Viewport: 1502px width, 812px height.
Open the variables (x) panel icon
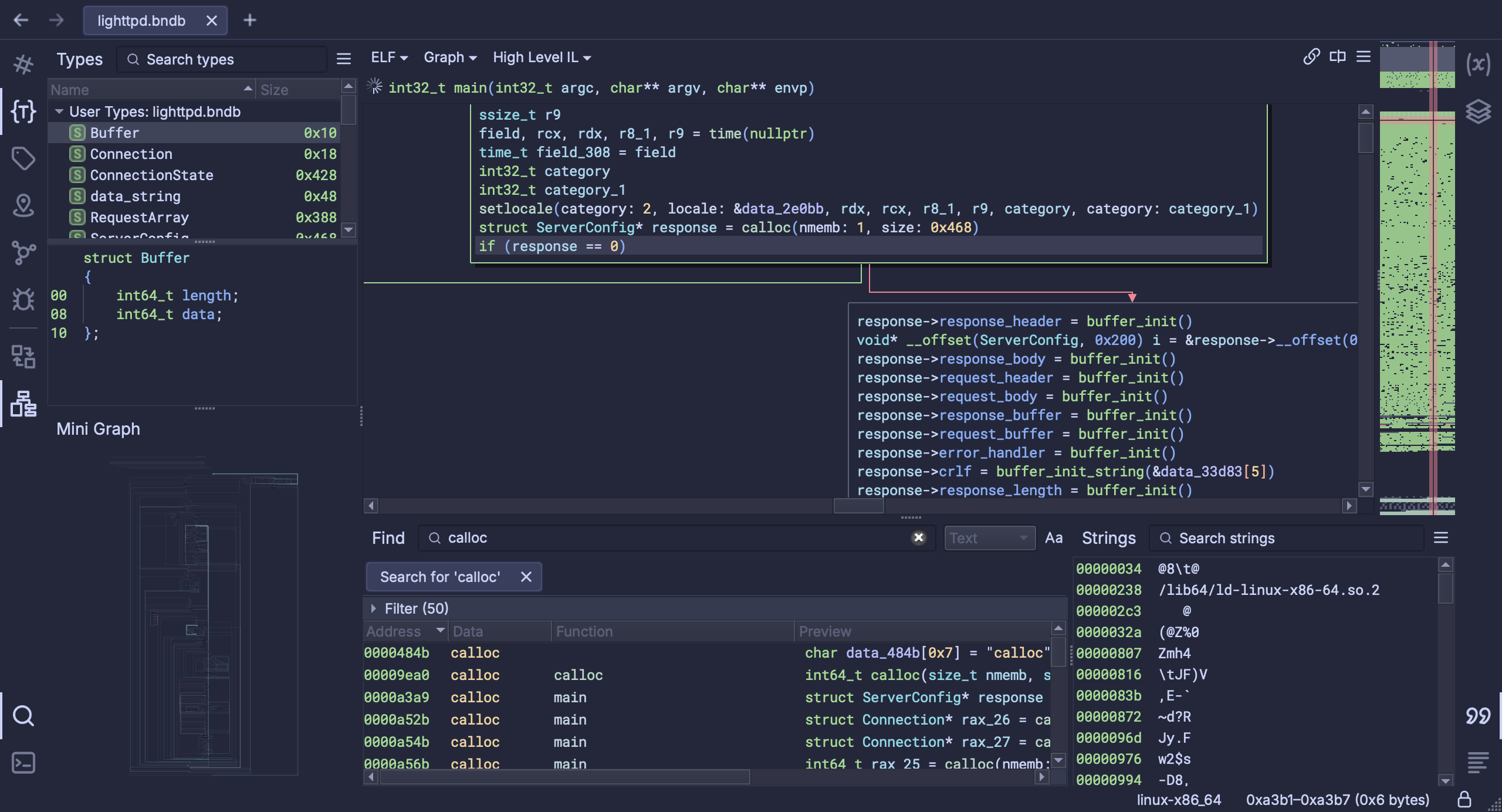pyautogui.click(x=1478, y=63)
